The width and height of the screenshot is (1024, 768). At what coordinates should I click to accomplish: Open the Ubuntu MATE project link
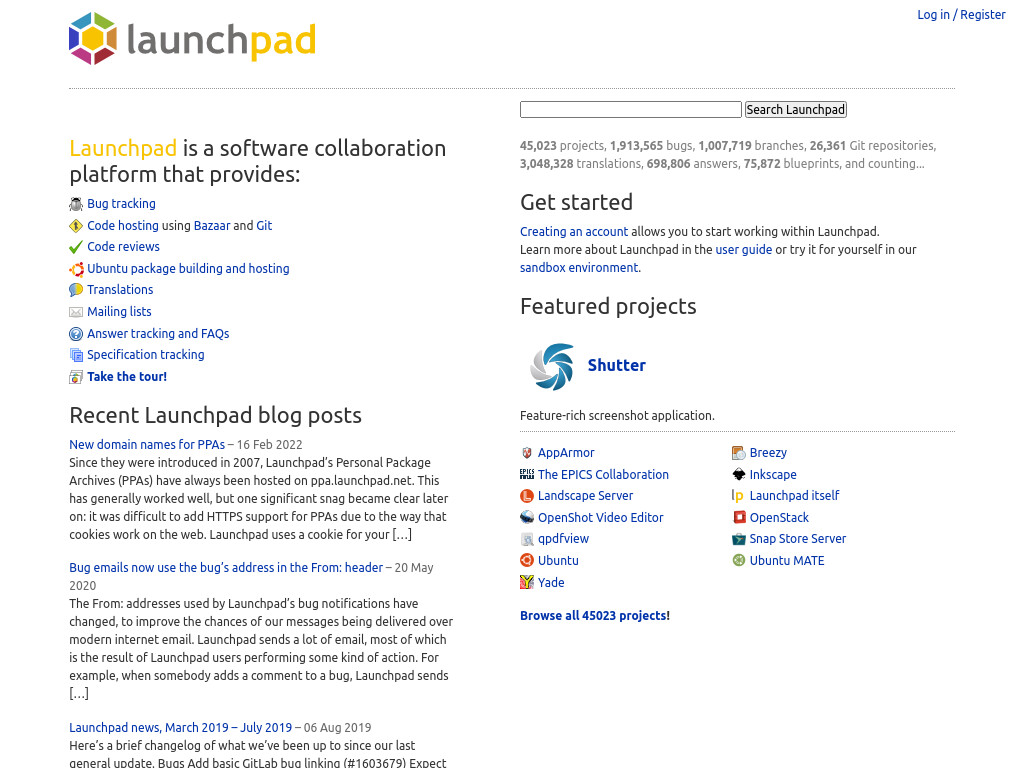pyautogui.click(x=786, y=561)
